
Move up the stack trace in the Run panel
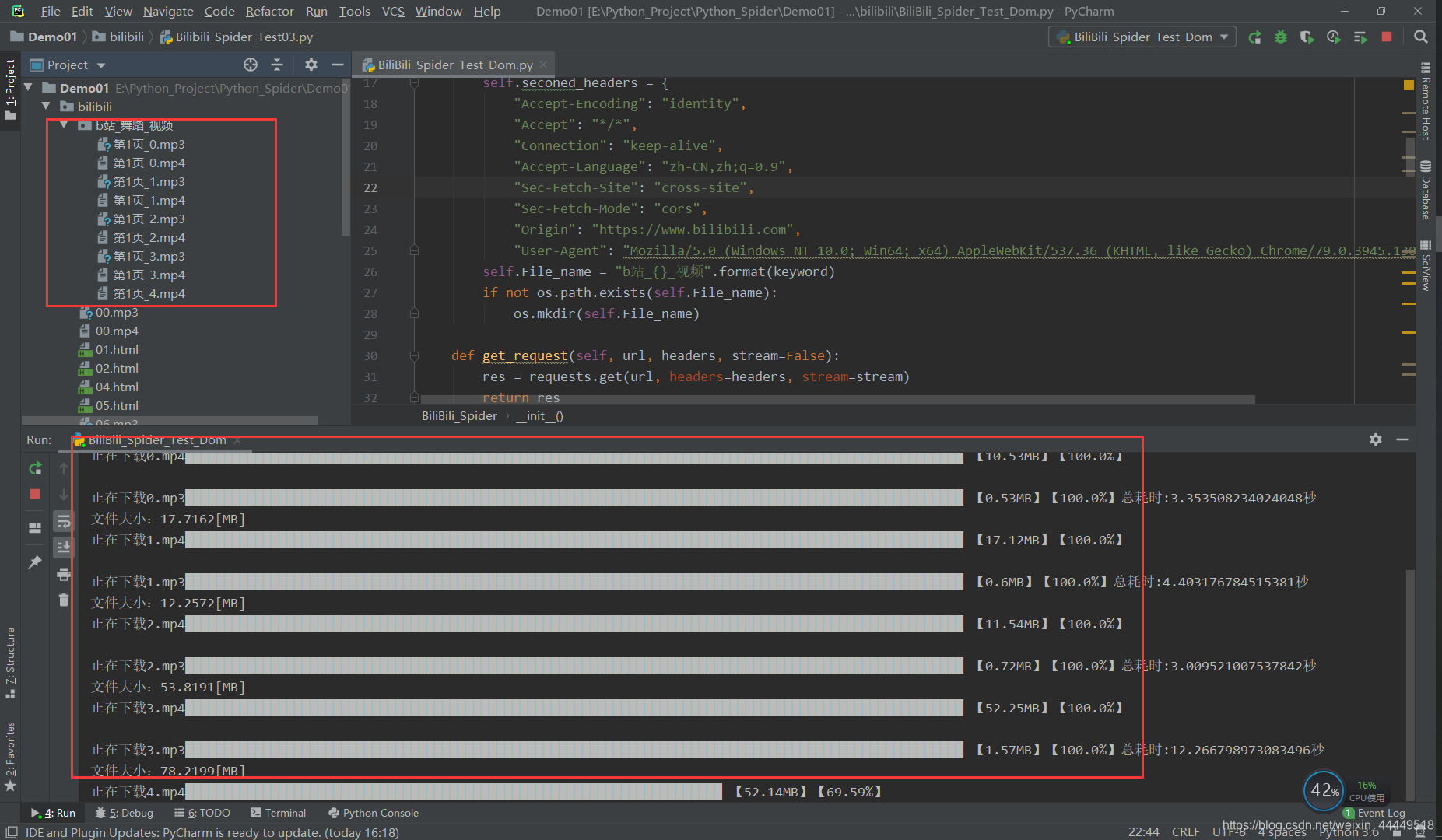(x=64, y=468)
